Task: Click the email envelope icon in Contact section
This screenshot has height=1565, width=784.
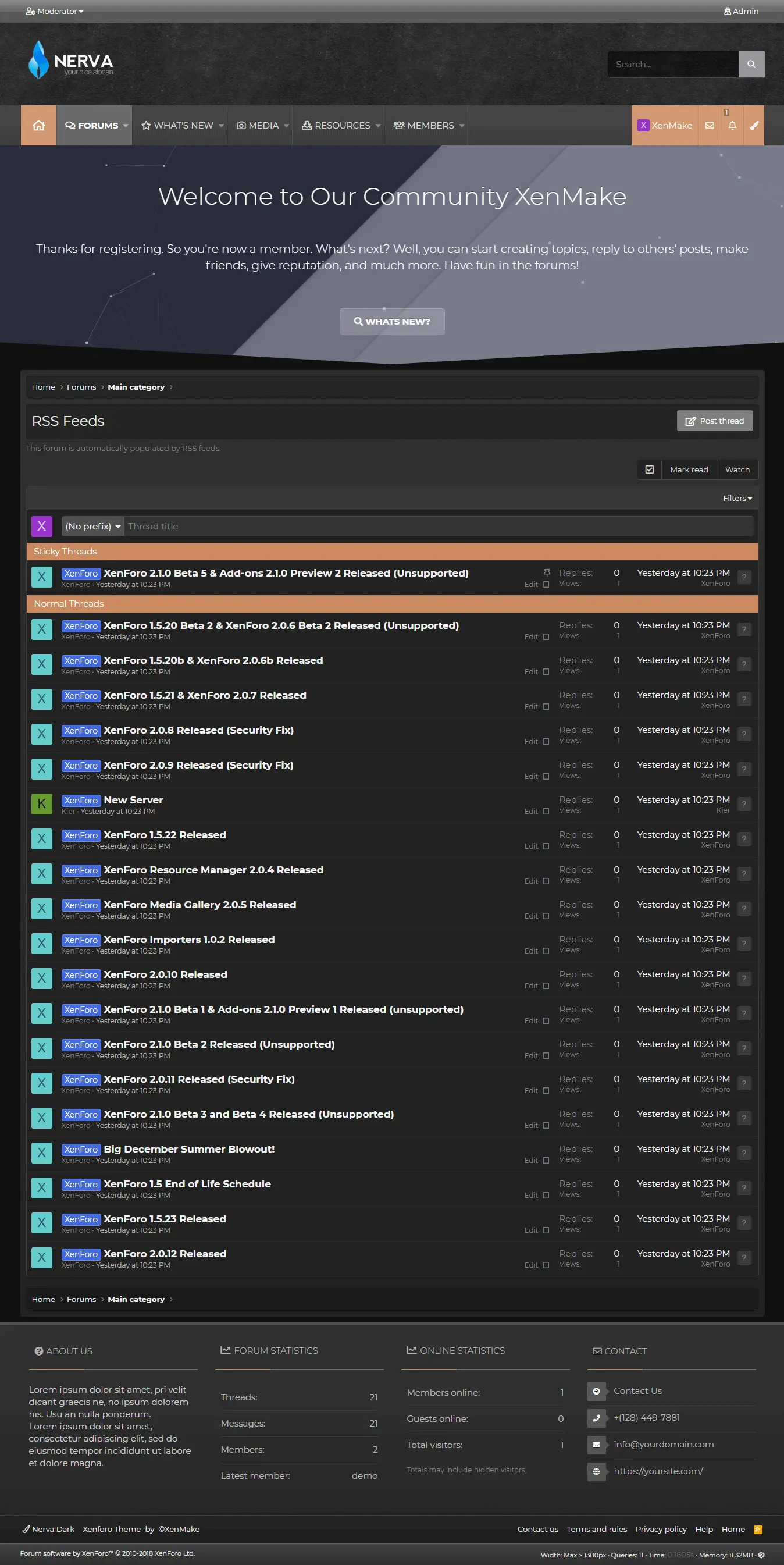Action: coord(596,1445)
